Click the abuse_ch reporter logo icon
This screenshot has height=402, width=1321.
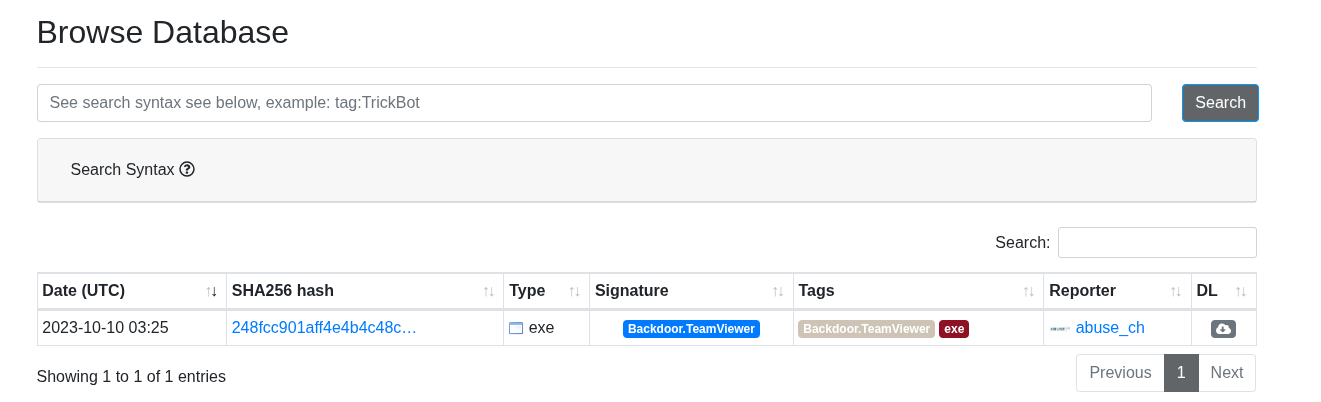pos(1060,328)
